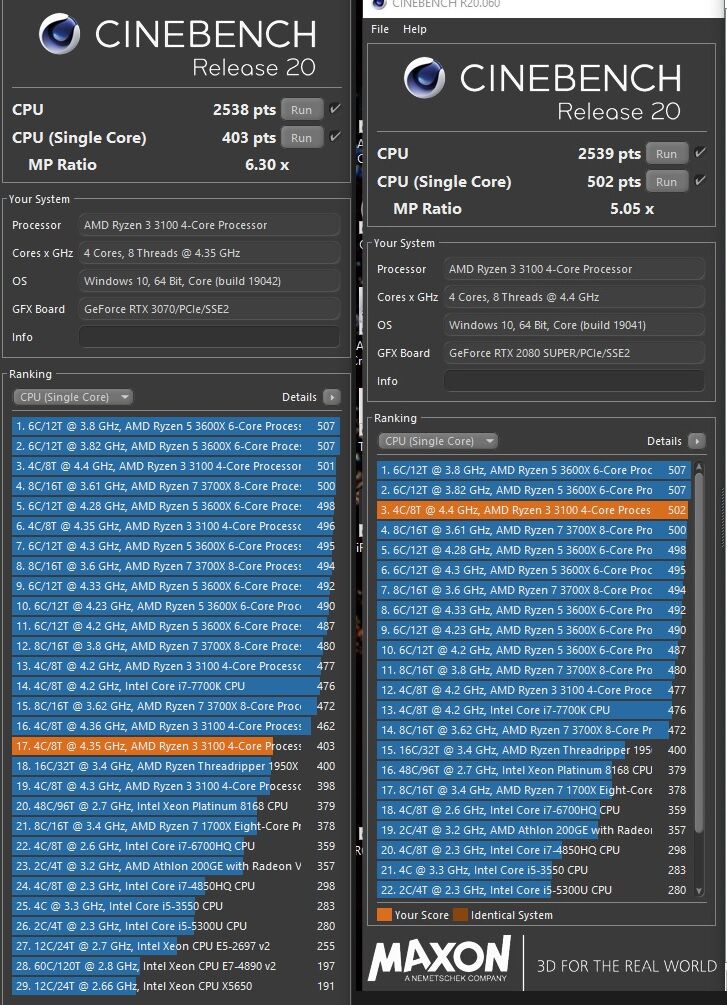Open the ranking type dropdown in left window
This screenshot has width=727, height=1005.
tap(72, 397)
